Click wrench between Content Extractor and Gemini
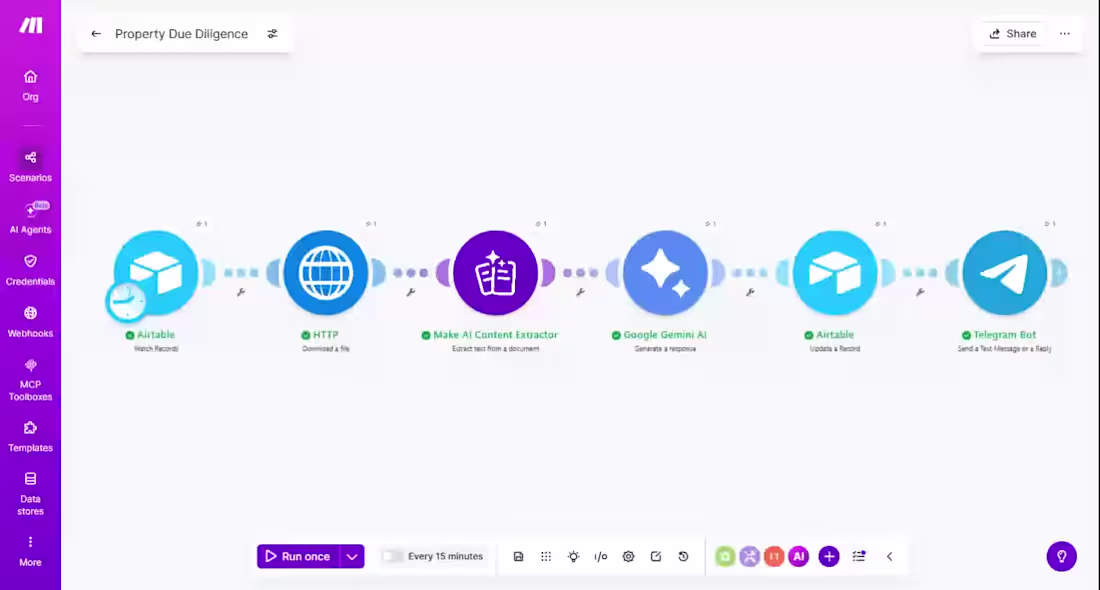Screen dimensions: 1100x590 (580, 292)
